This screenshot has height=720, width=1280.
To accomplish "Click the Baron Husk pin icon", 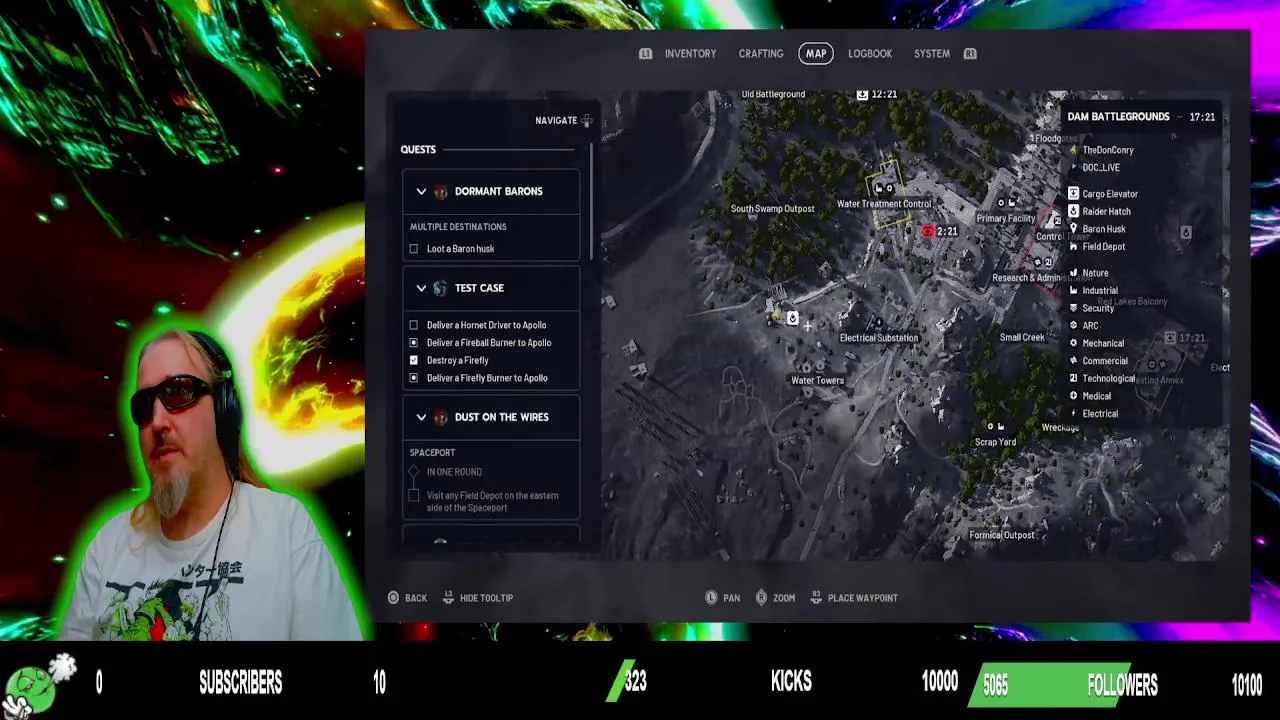I will point(1073,229).
